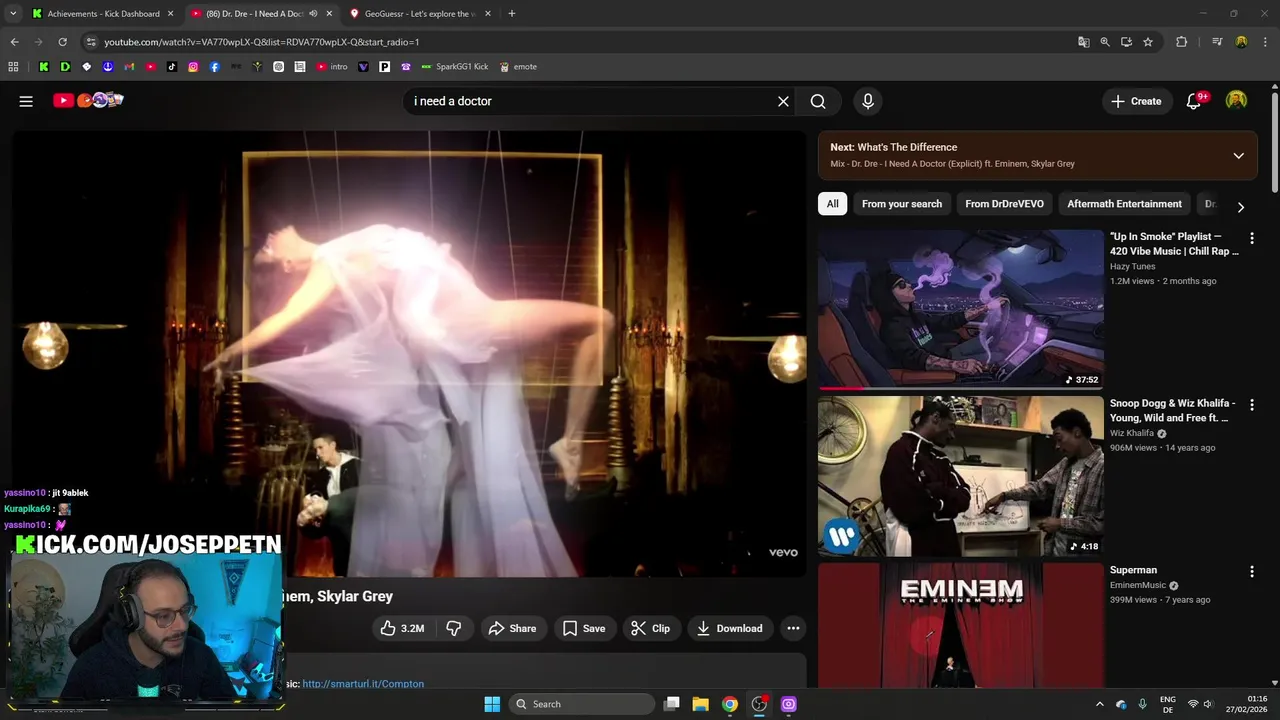The height and width of the screenshot is (720, 1280).
Task: Open YouTube notifications bell
Action: (1194, 101)
